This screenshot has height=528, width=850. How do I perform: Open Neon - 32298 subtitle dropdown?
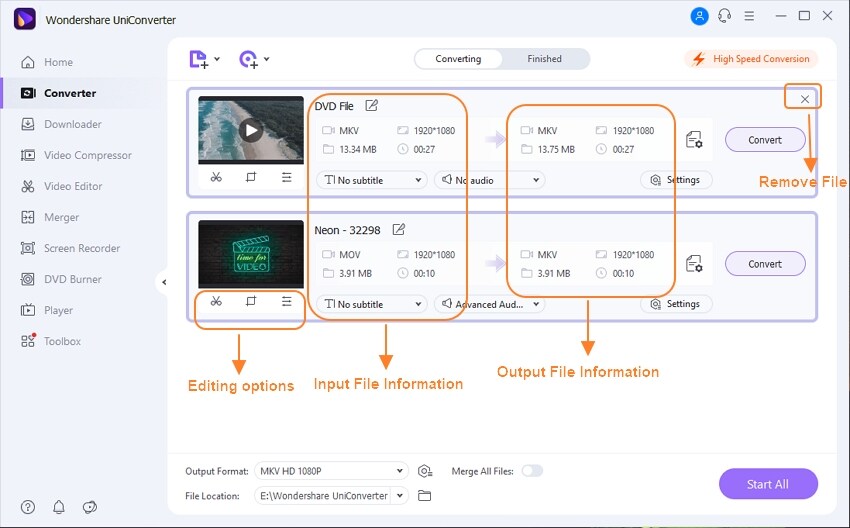tap(372, 304)
